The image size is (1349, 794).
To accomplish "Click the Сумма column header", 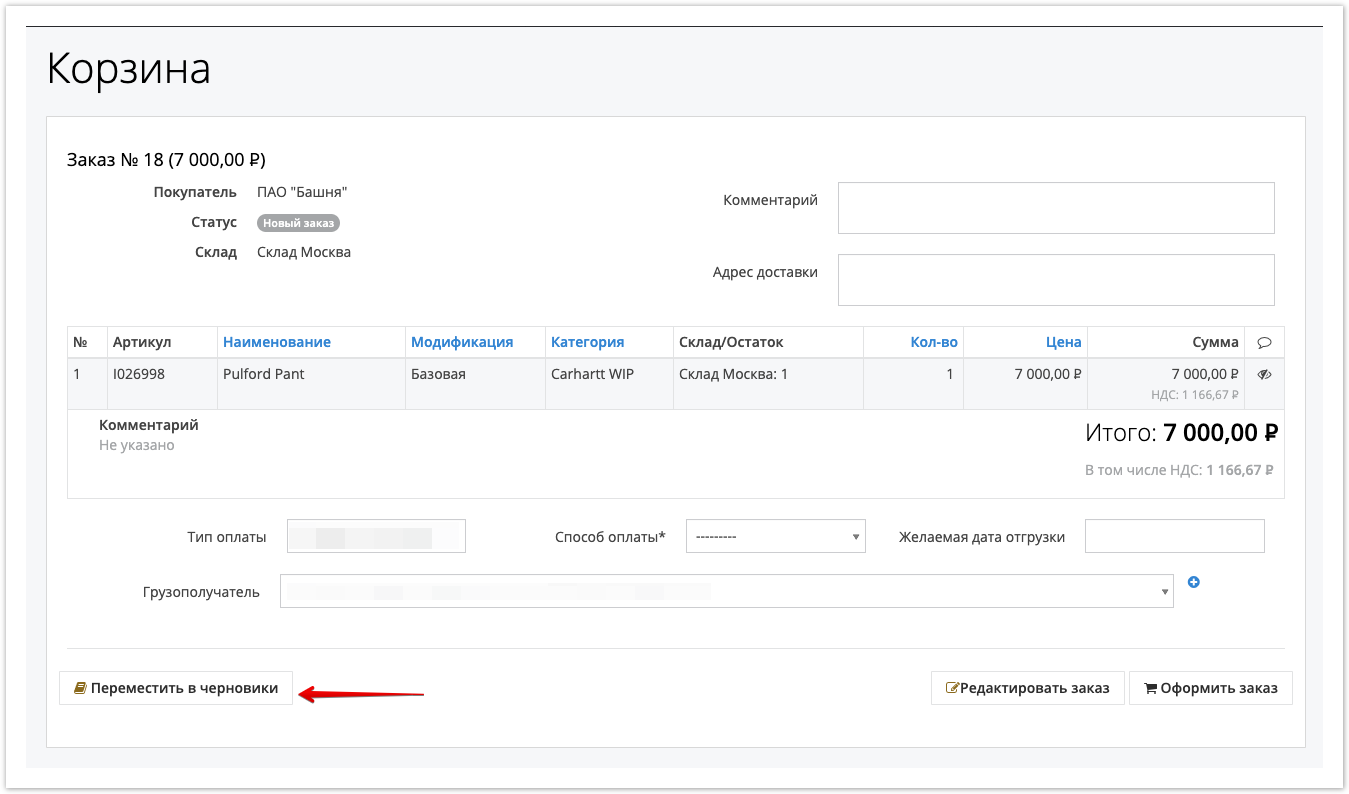I will click(1216, 342).
